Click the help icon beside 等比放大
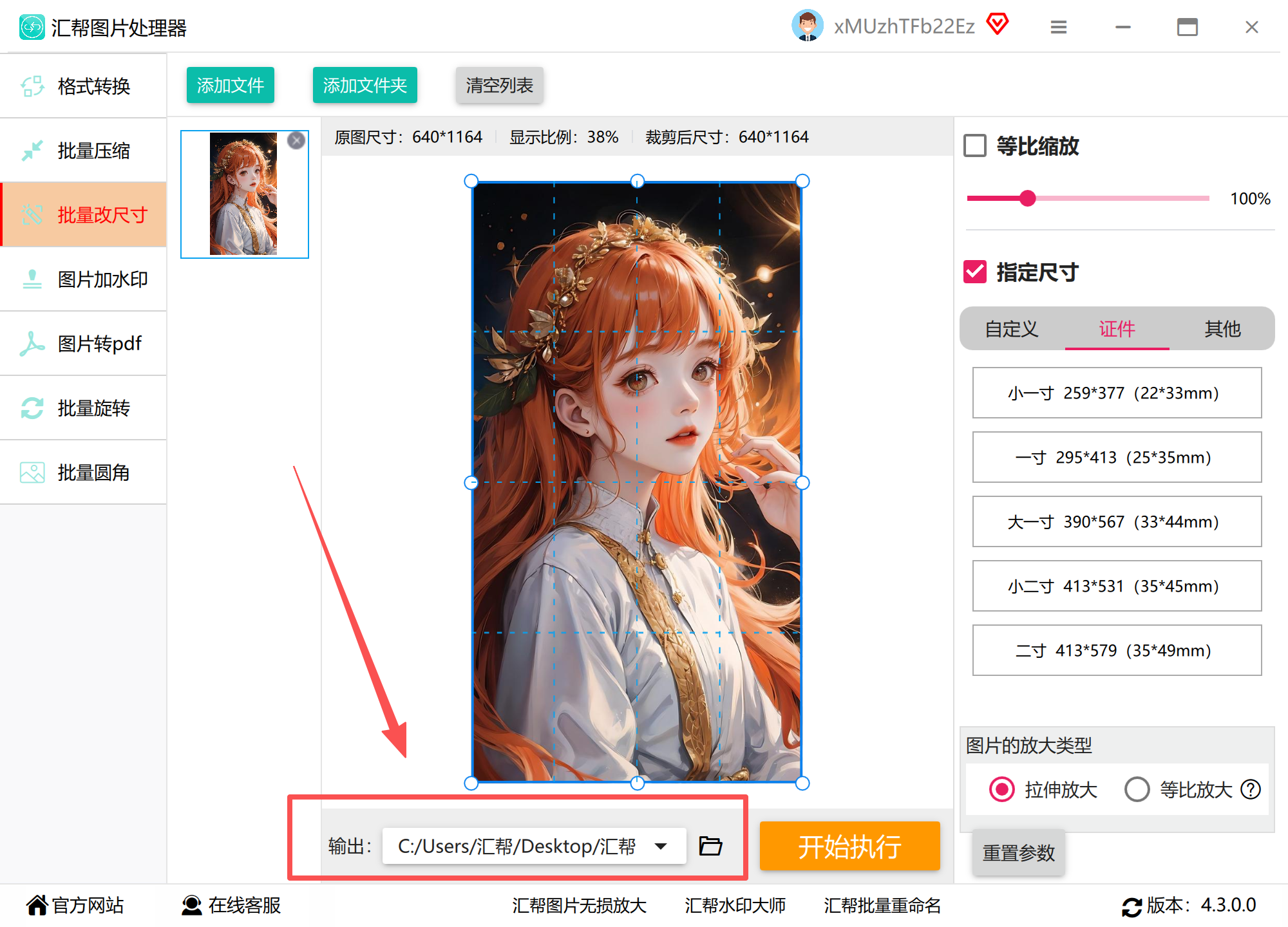This screenshot has width=1288, height=927. [1251, 789]
